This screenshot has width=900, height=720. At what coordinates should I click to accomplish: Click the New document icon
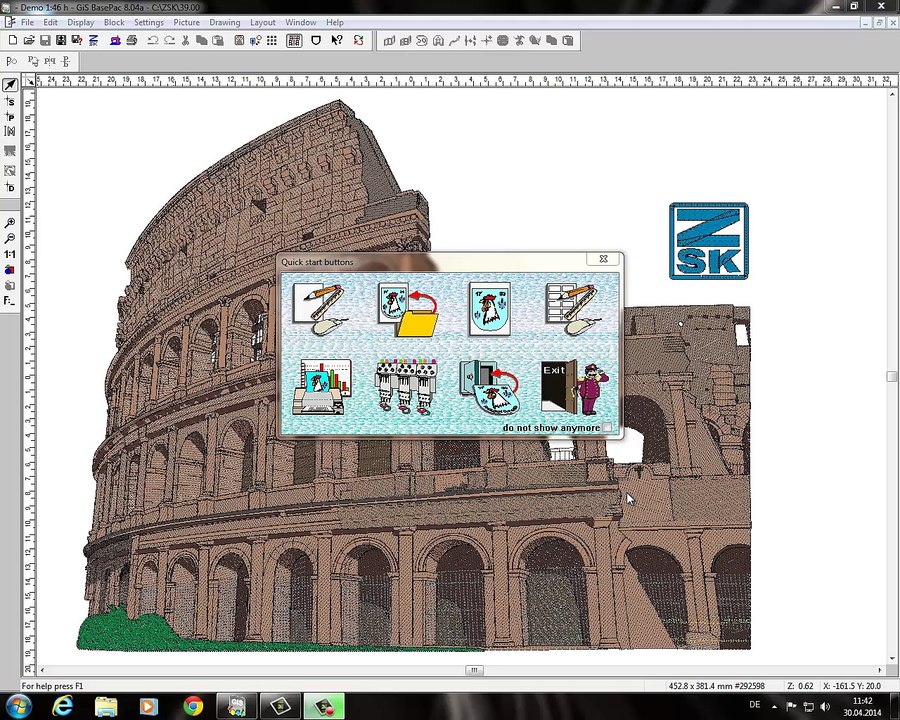click(13, 41)
